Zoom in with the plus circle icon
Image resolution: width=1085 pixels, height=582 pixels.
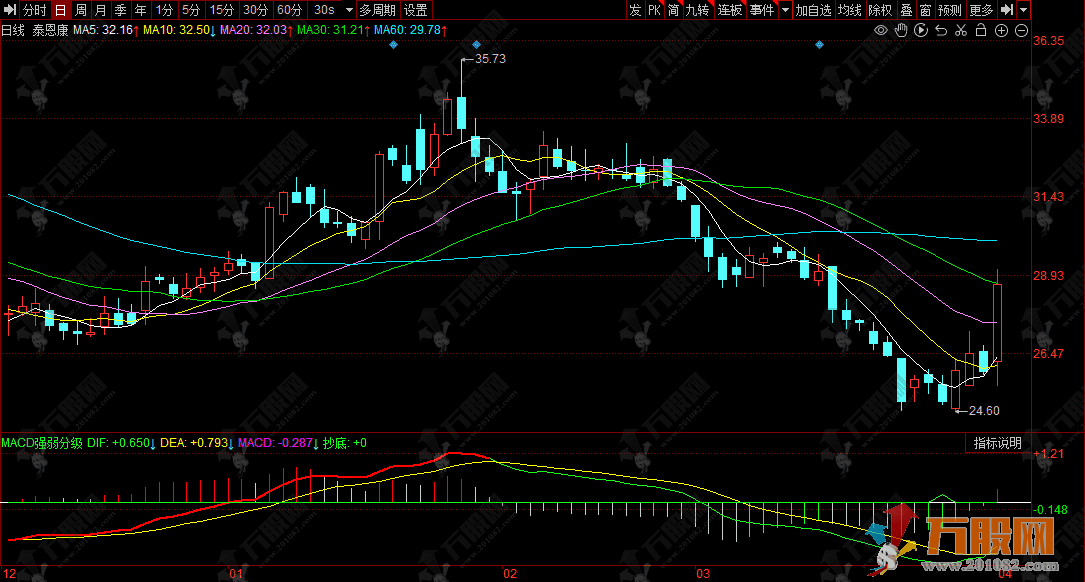coord(1001,31)
